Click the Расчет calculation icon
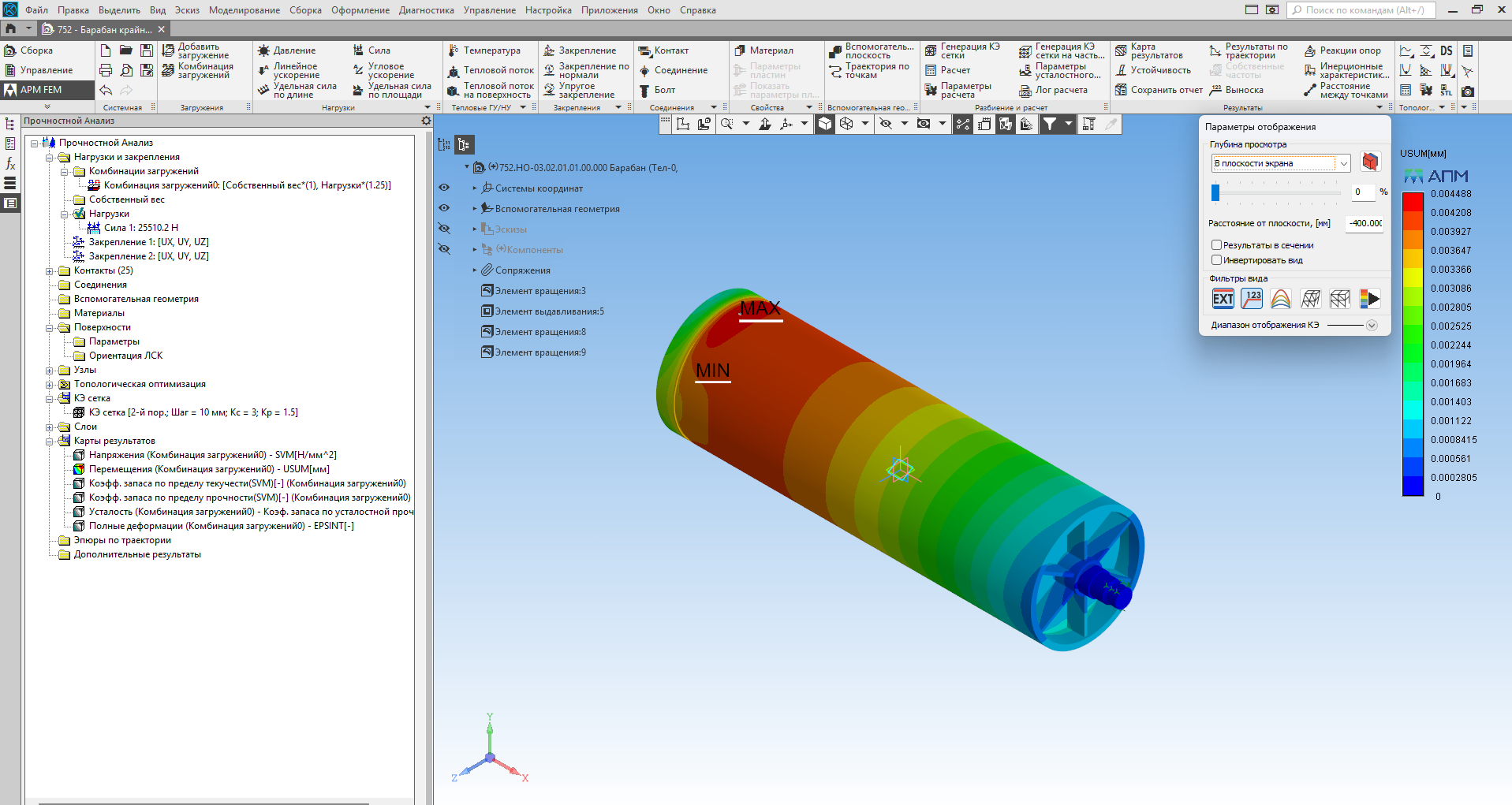 (931, 70)
